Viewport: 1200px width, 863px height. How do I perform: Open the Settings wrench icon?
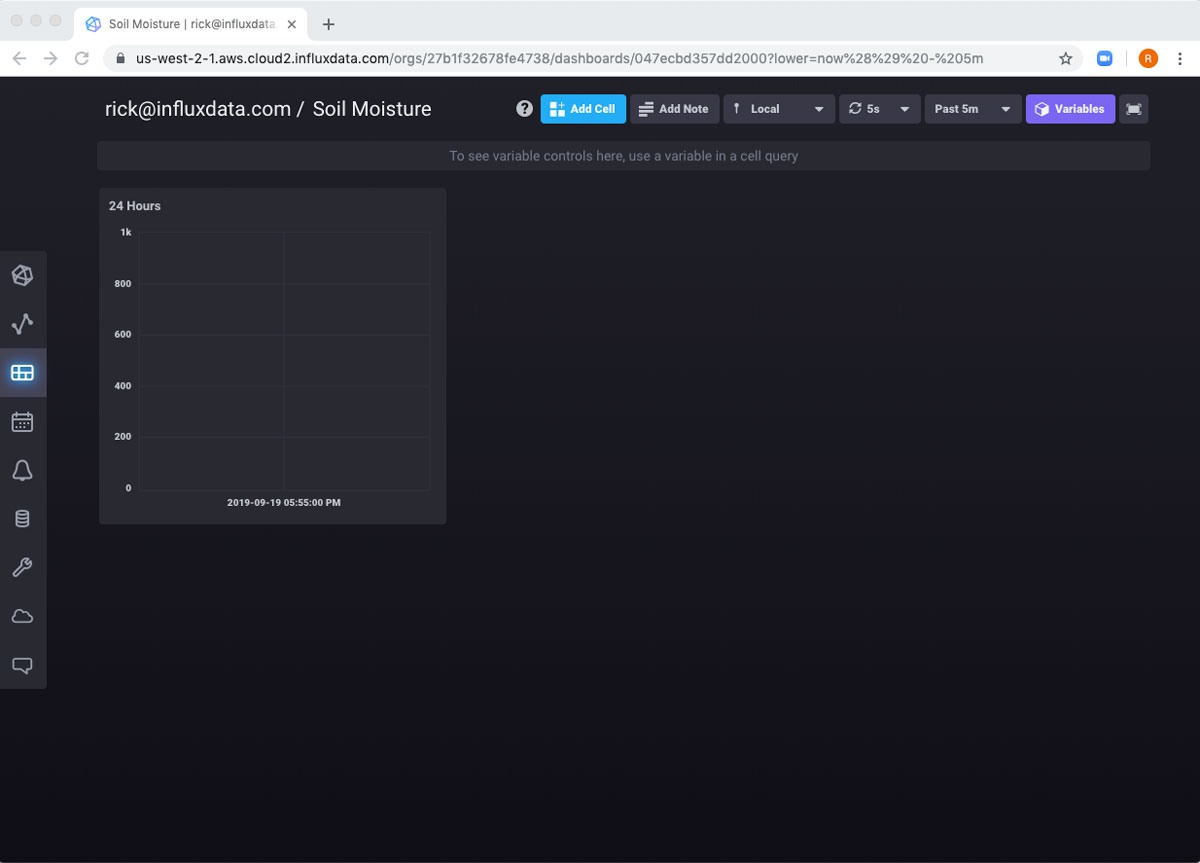[x=22, y=568]
